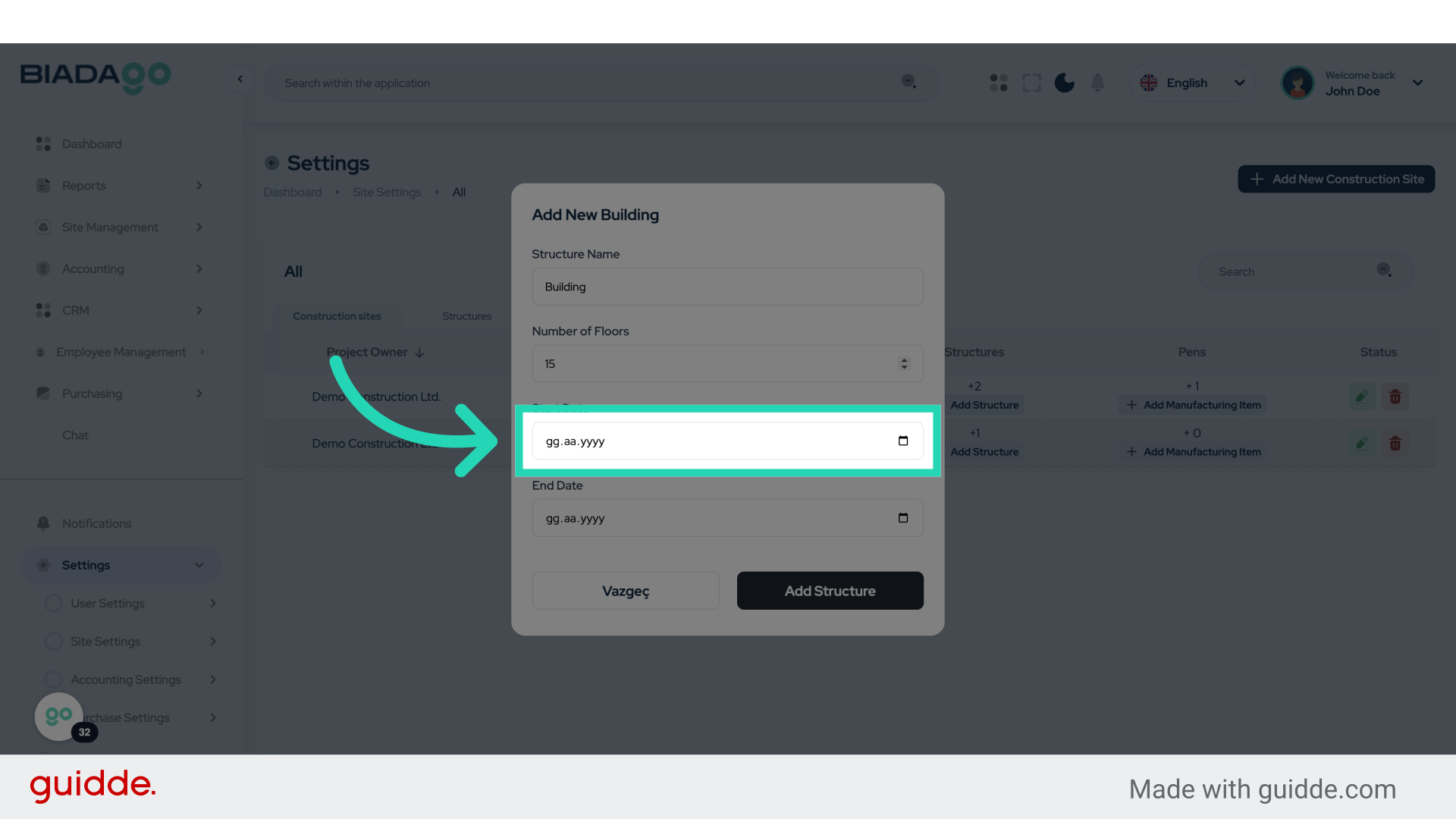Toggle dark mode with the moon icon
Screen dimensions: 1456x819
(x=1064, y=83)
